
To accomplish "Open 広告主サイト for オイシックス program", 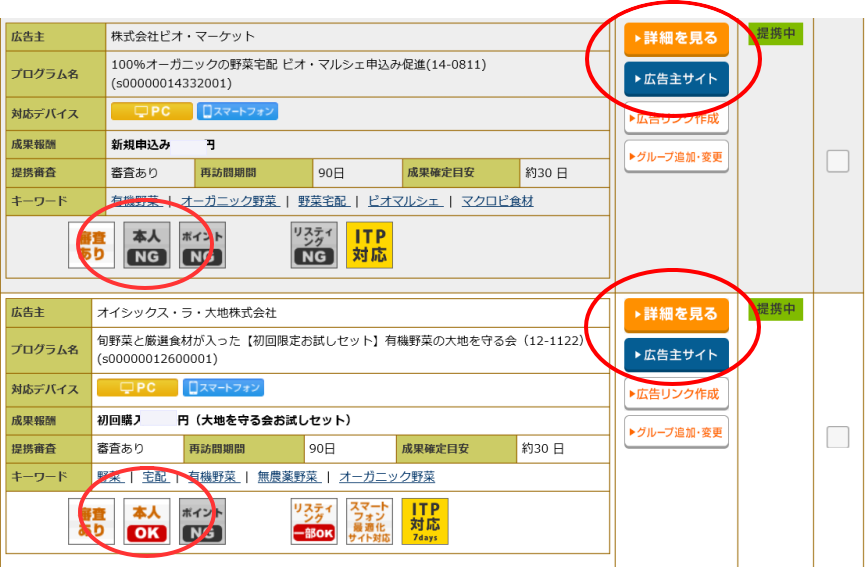I will [x=676, y=355].
